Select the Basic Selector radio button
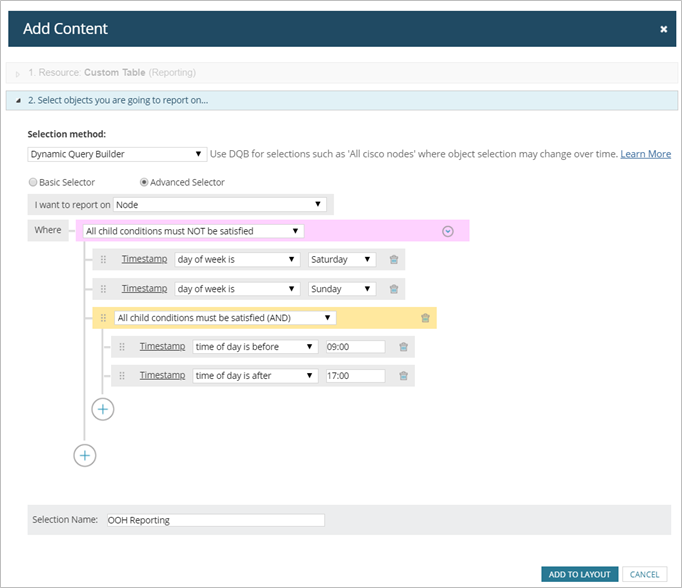This screenshot has width=682, height=588. click(33, 182)
